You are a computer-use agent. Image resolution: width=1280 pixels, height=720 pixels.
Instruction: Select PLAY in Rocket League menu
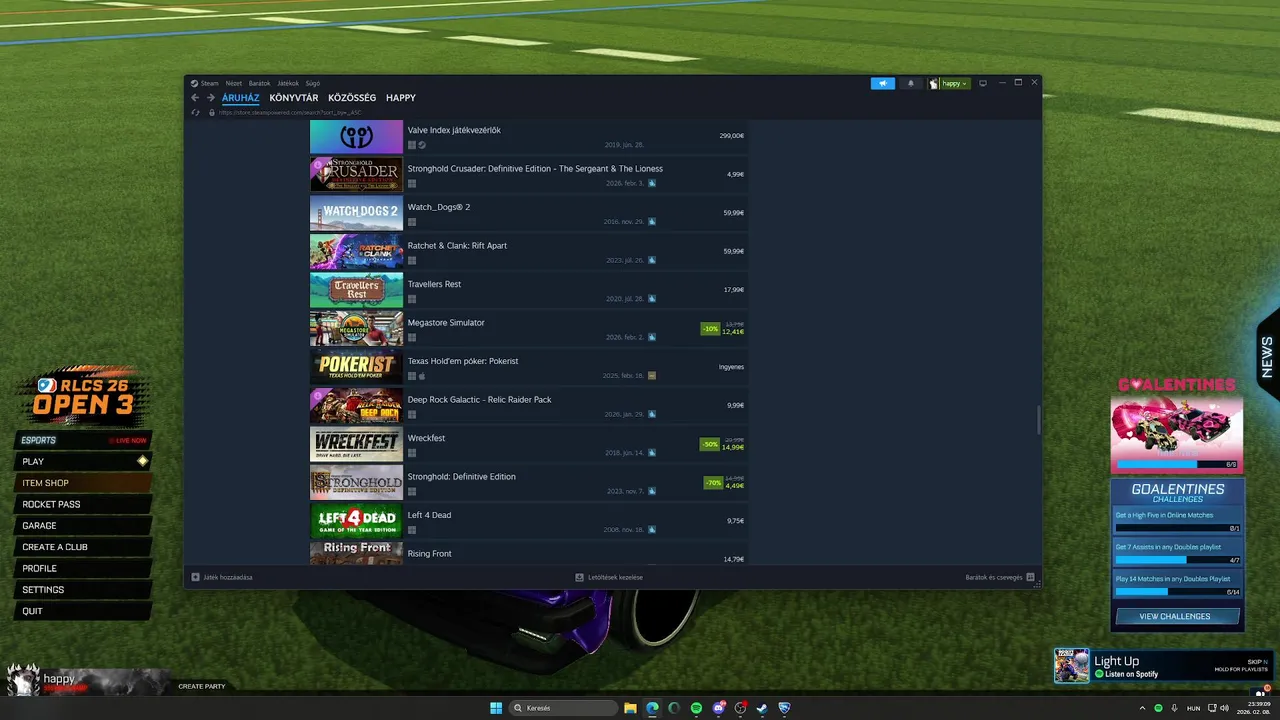click(x=83, y=461)
